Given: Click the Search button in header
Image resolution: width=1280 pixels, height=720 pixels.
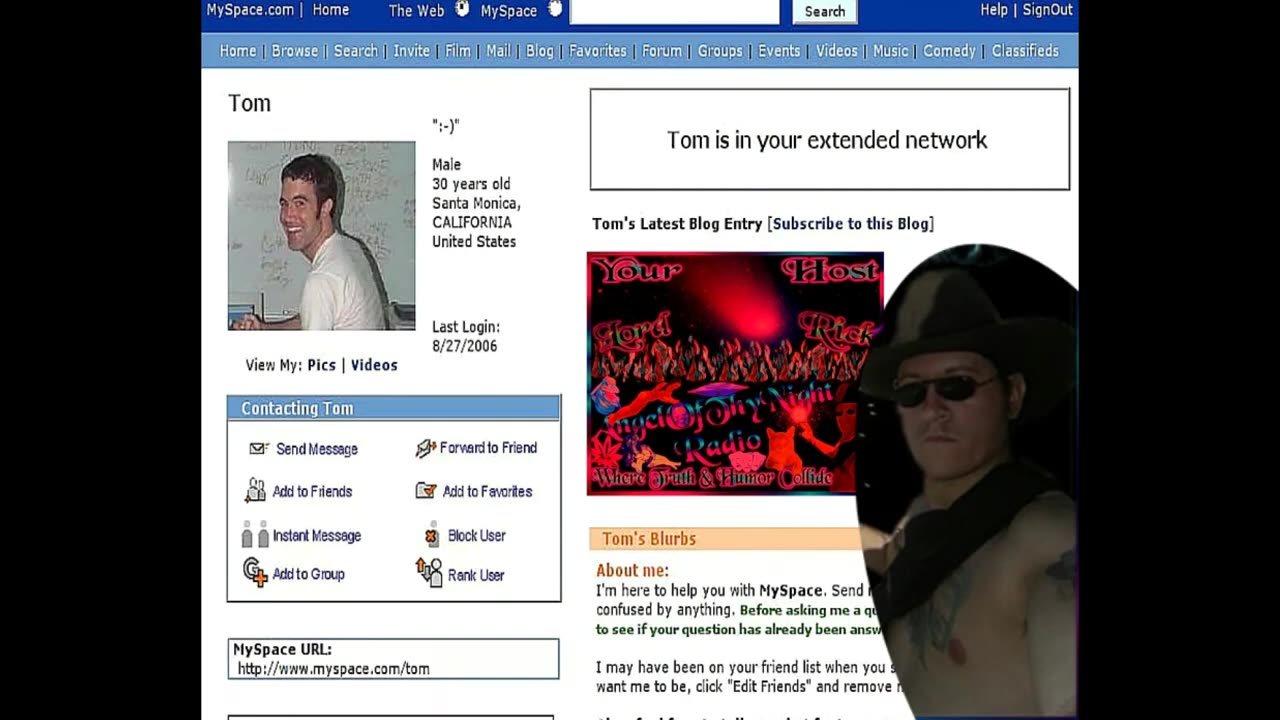Looking at the screenshot, I should (x=825, y=11).
